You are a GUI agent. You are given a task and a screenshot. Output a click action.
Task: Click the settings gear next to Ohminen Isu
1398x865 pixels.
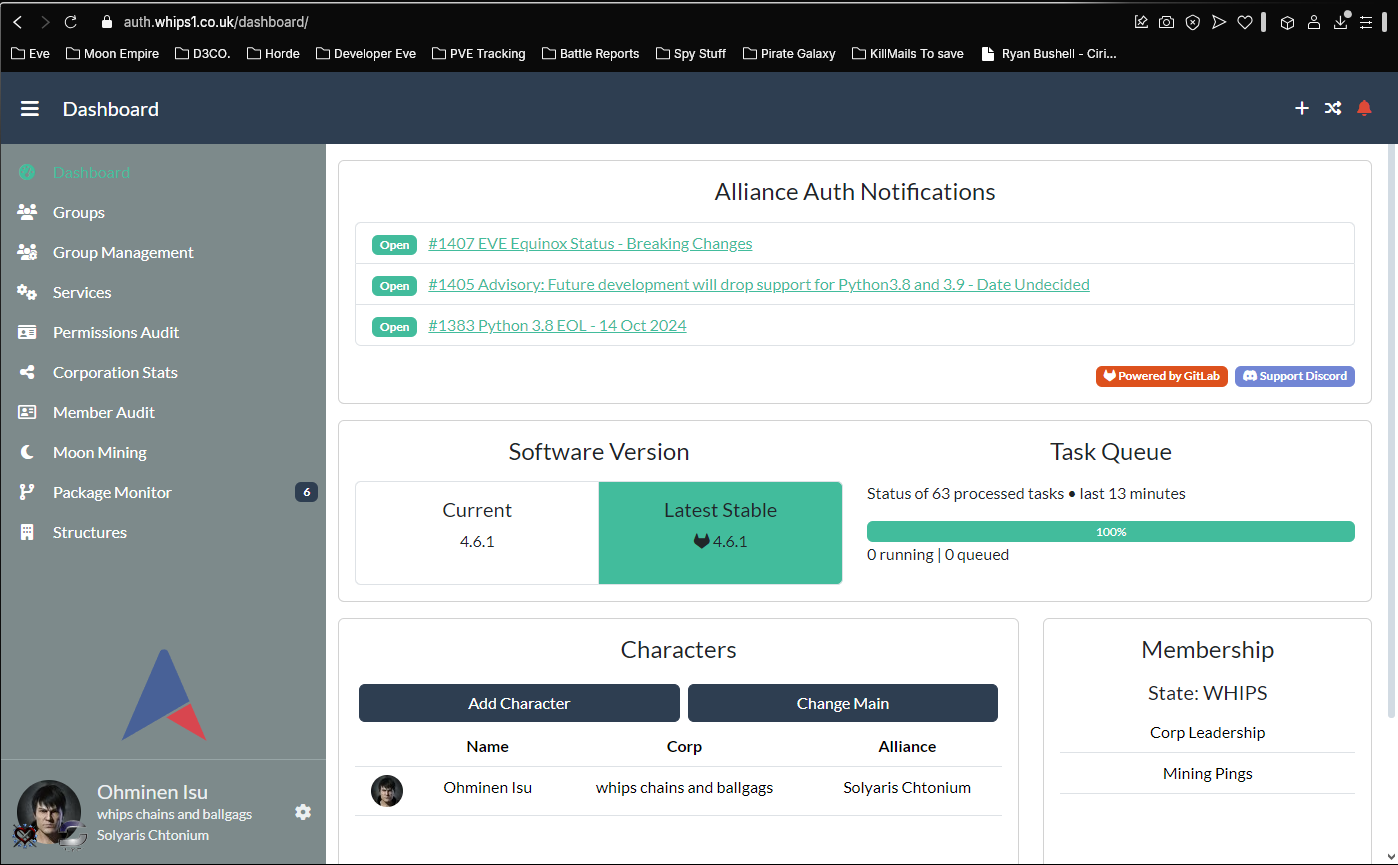[303, 813]
